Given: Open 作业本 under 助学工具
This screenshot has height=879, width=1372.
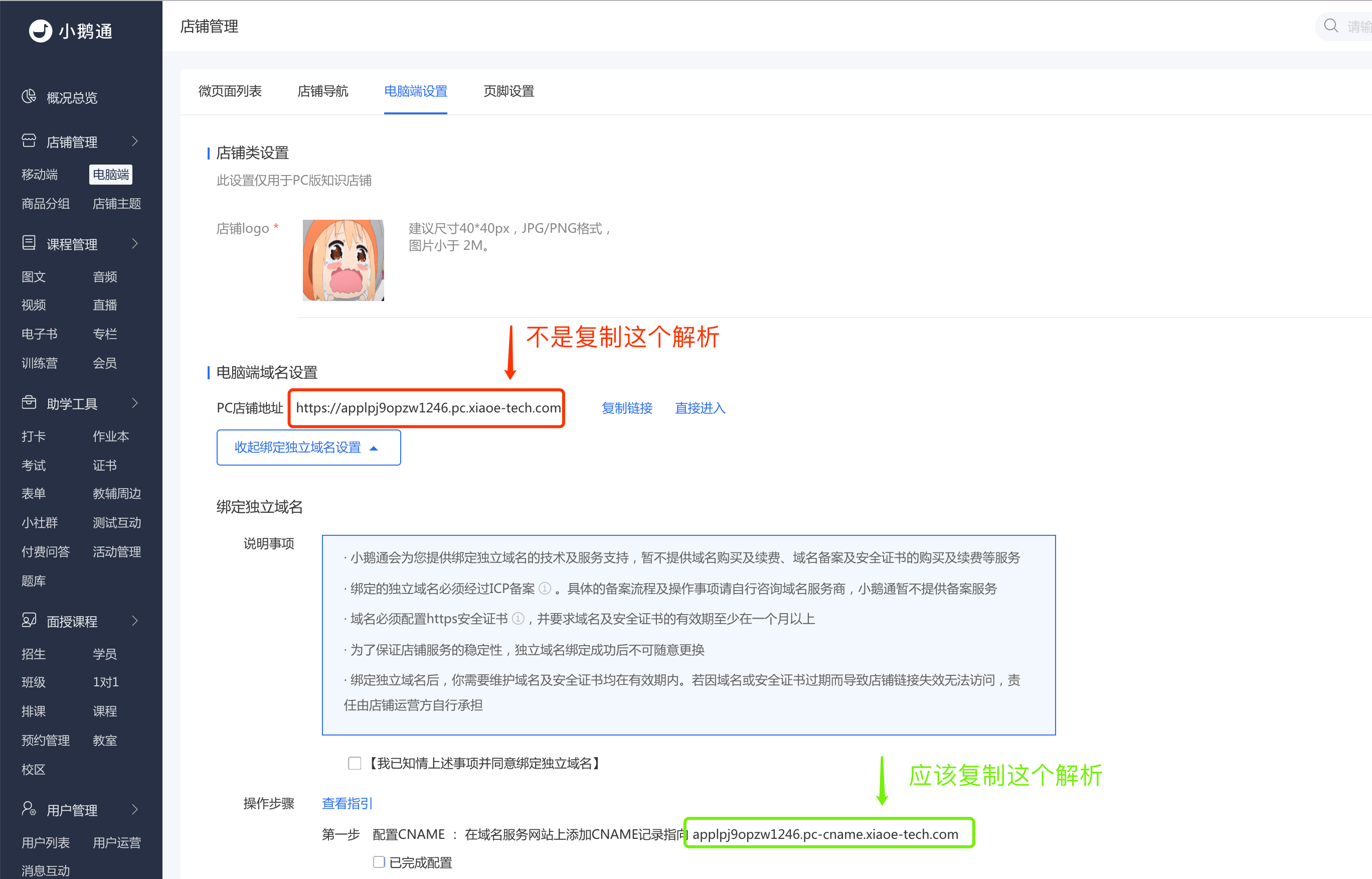Looking at the screenshot, I should (111, 436).
